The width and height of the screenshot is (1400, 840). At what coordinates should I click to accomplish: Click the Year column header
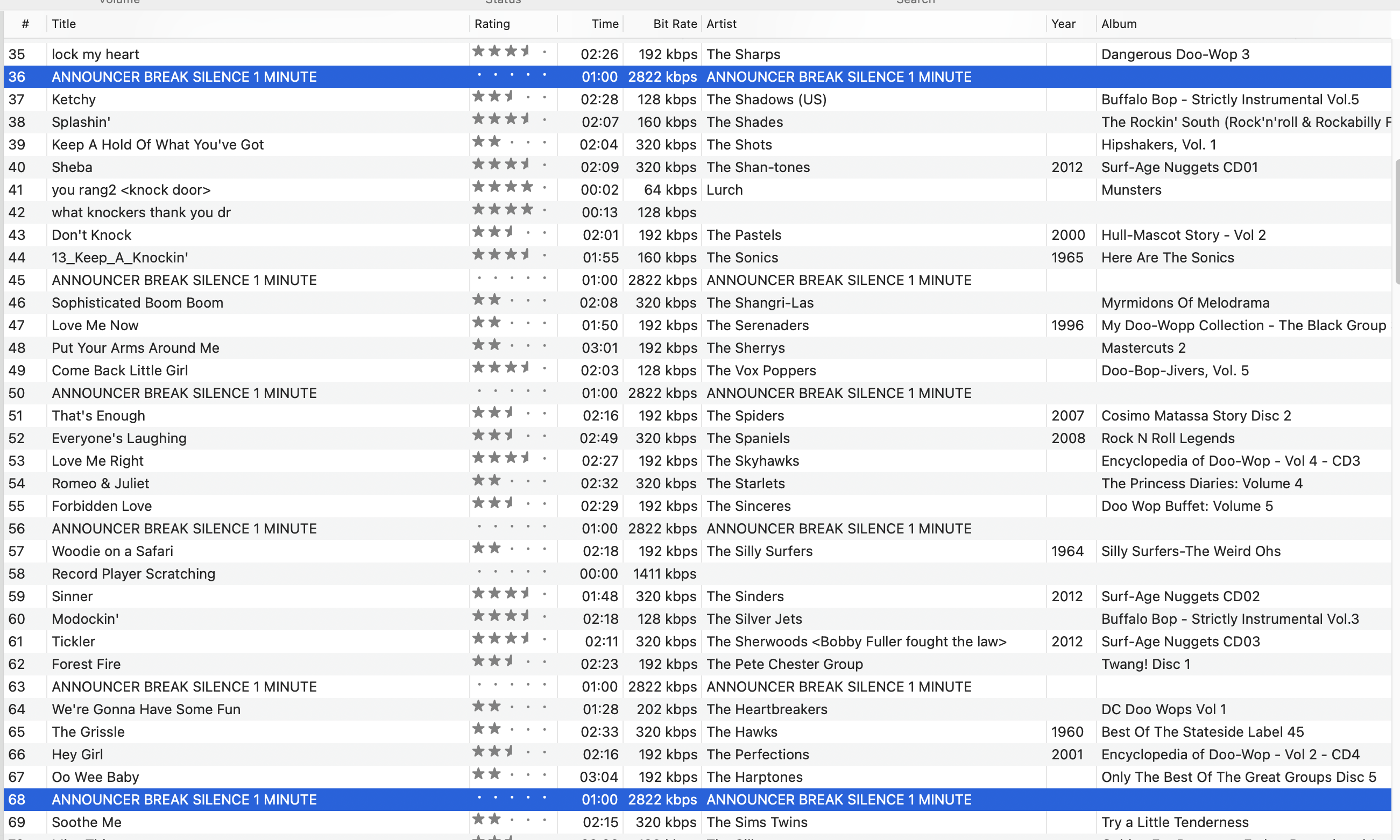click(1063, 24)
